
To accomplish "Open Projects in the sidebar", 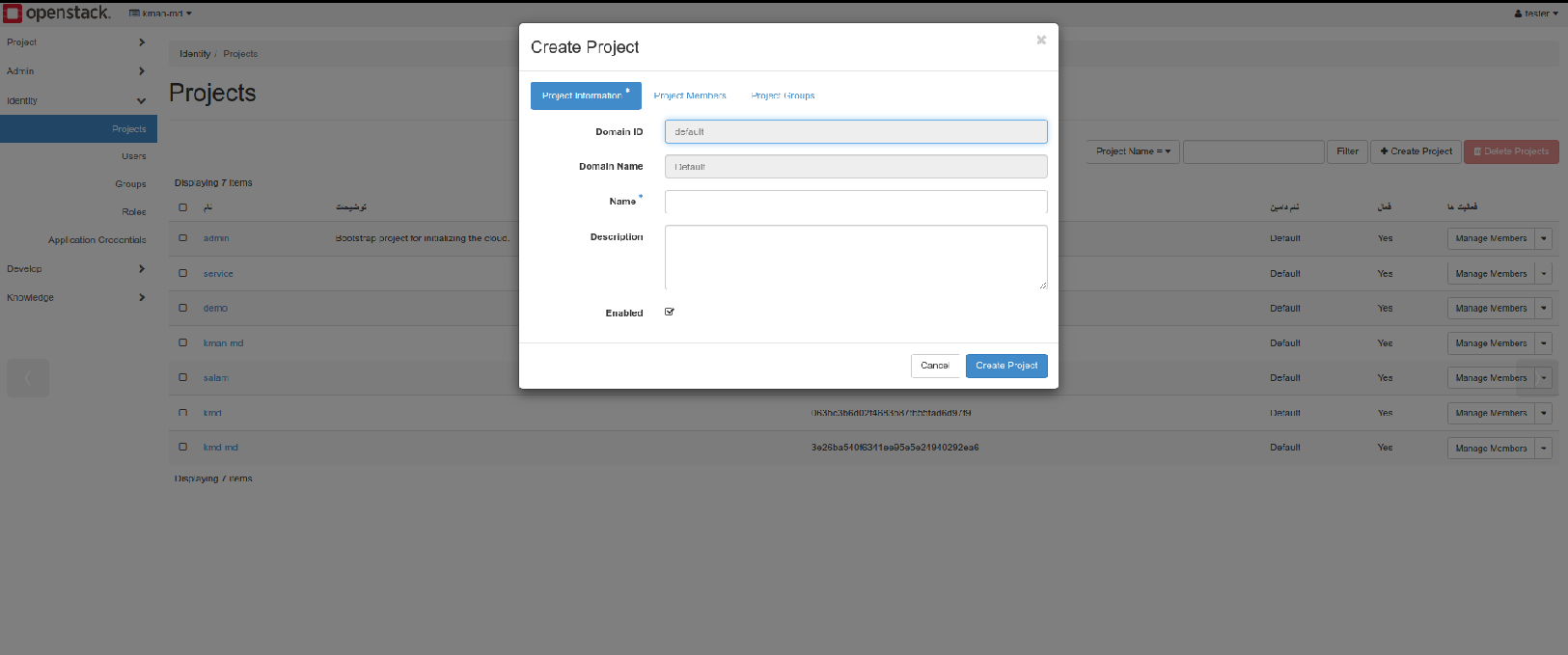I will point(78,129).
